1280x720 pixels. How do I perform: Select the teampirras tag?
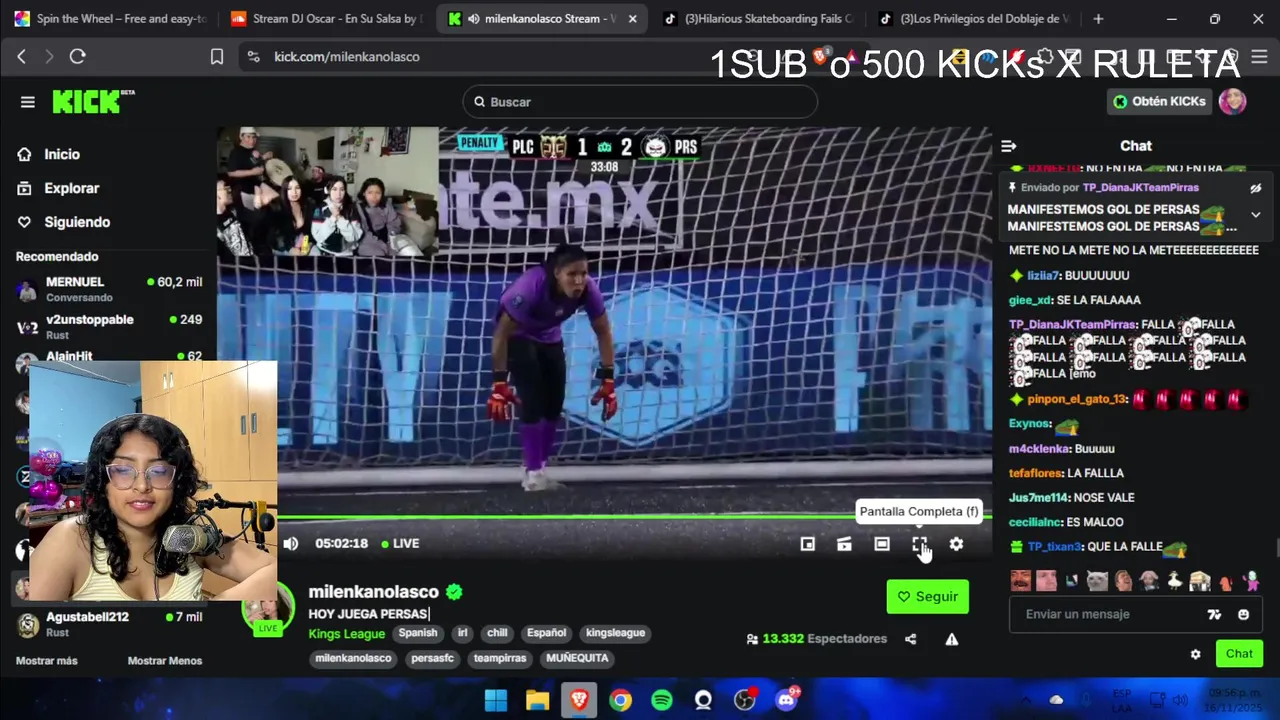click(500, 659)
